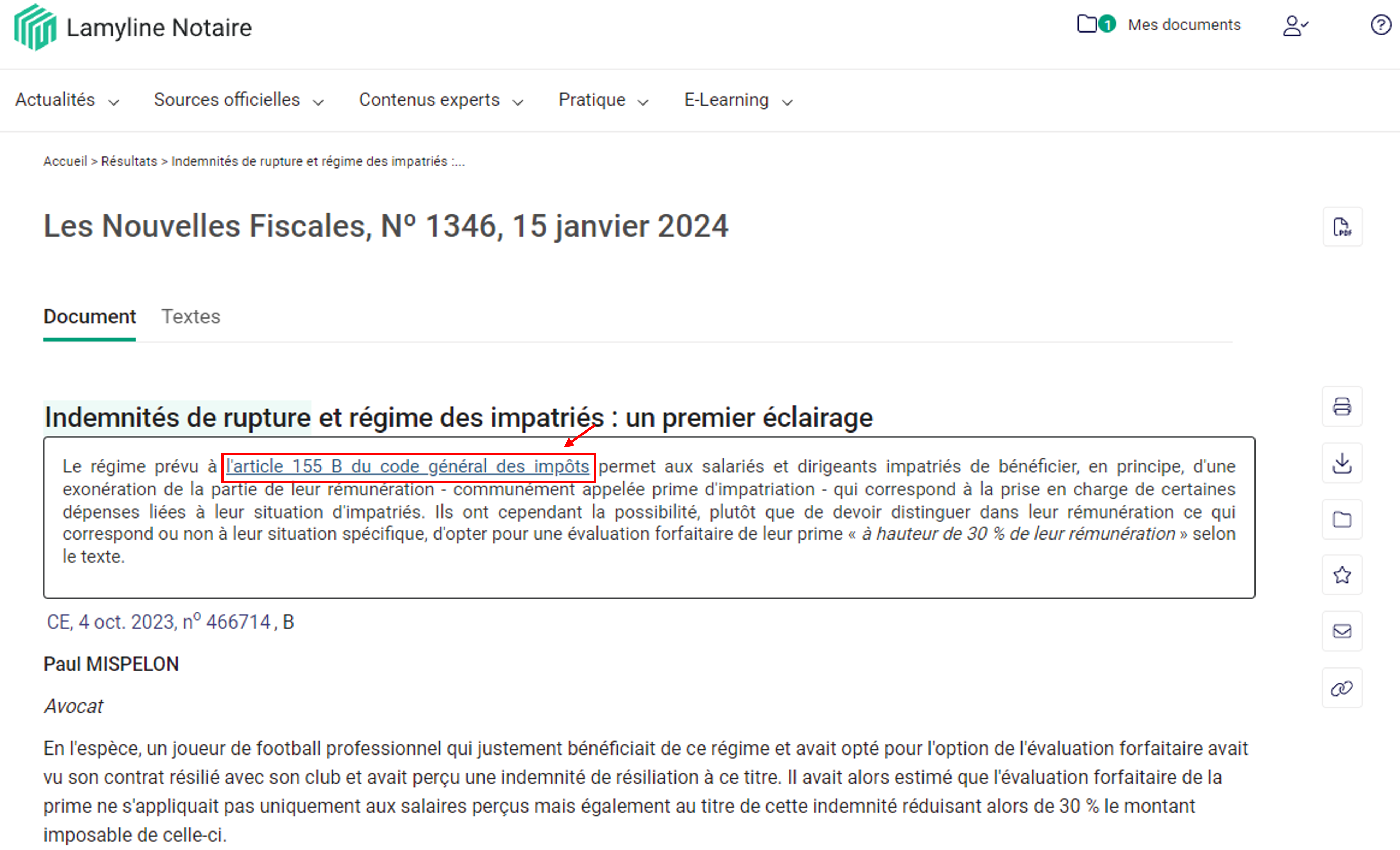1400x850 pixels.
Task: Open the help center
Action: [1381, 25]
